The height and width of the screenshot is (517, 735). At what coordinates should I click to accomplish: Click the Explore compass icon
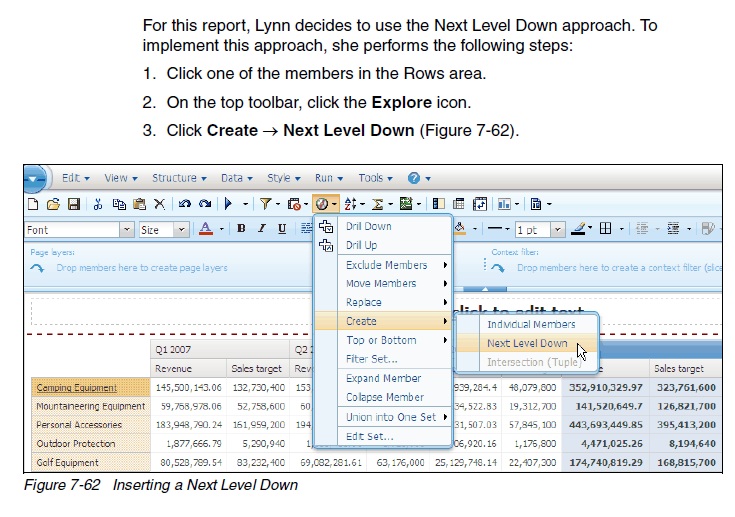[x=322, y=204]
